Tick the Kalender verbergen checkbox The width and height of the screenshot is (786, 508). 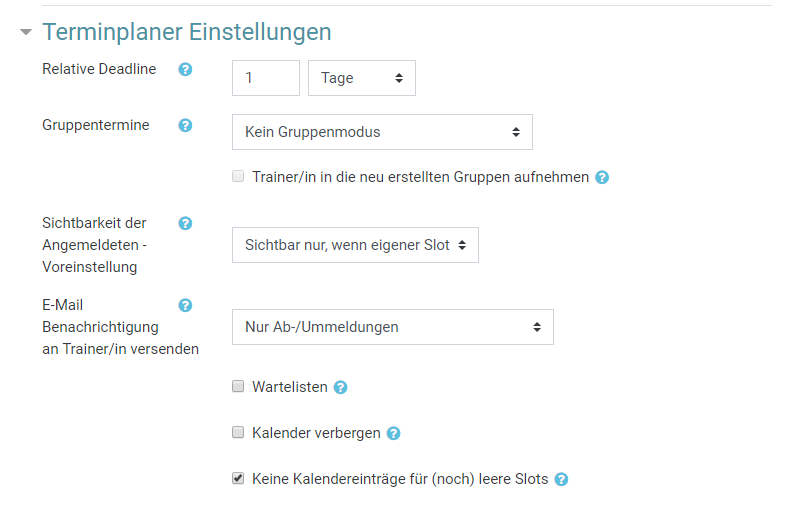tap(238, 432)
